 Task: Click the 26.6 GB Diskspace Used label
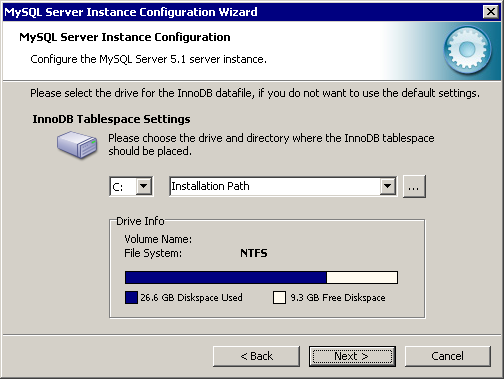[191, 297]
